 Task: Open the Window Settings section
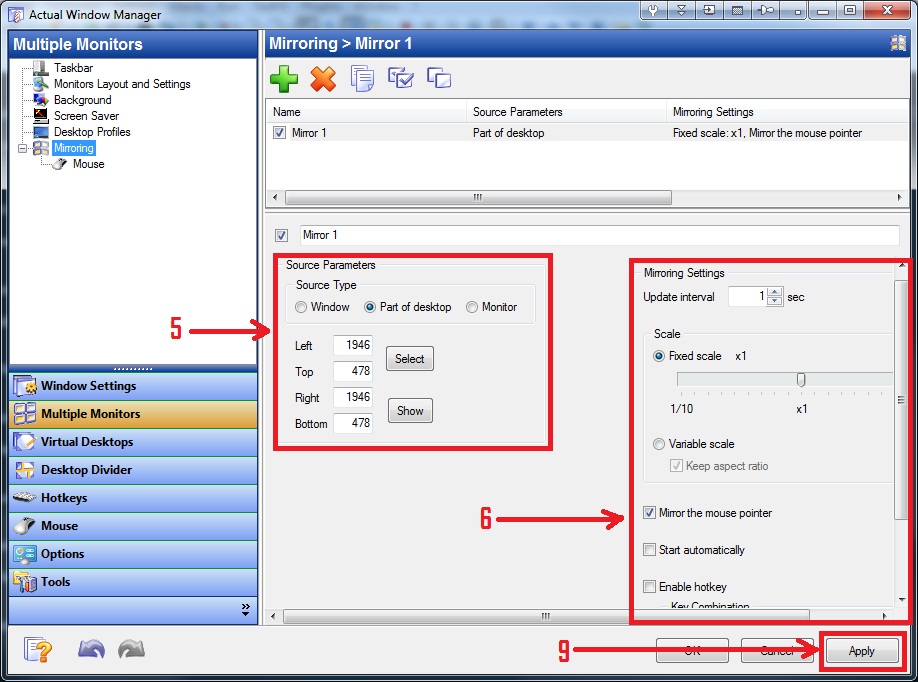pyautogui.click(x=133, y=386)
